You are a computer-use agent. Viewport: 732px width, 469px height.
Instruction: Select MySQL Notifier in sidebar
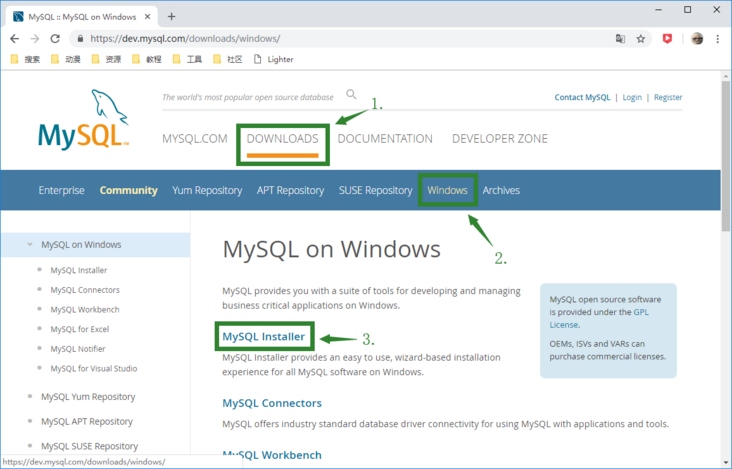click(x=78, y=349)
